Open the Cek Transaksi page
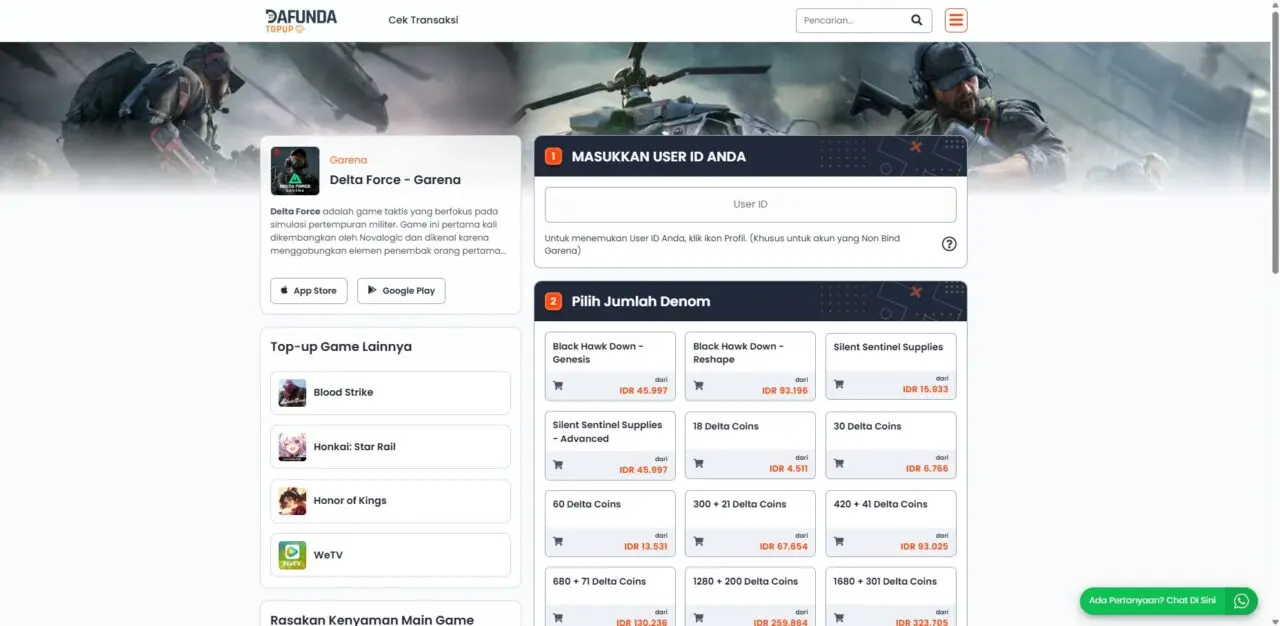Image resolution: width=1280 pixels, height=626 pixels. coord(423,20)
